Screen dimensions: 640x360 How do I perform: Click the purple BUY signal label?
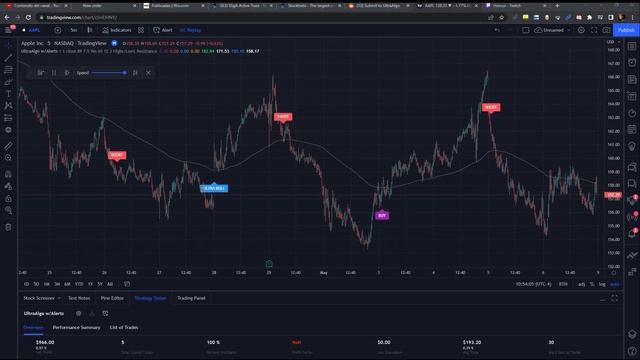(x=382, y=215)
